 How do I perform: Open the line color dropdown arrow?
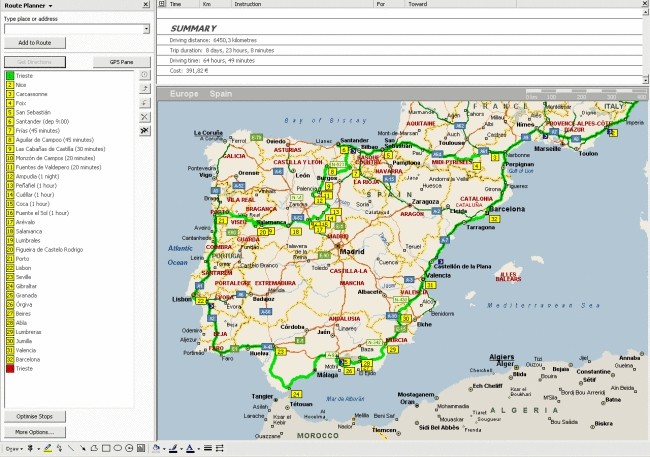pos(181,448)
